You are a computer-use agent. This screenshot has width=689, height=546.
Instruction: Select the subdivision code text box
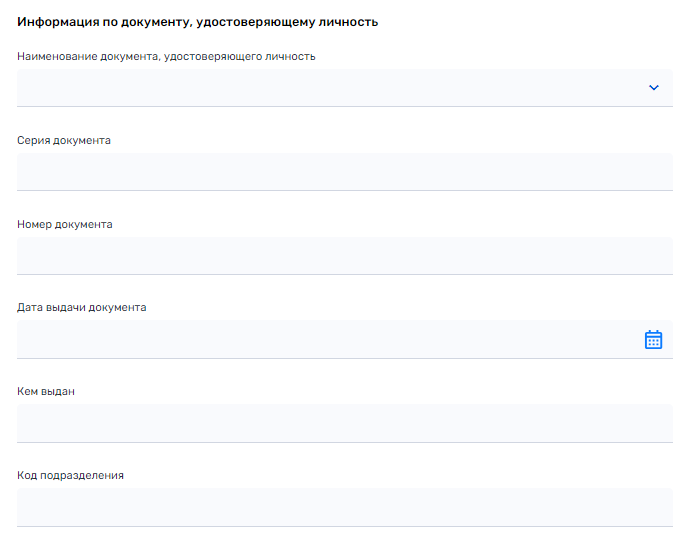[x=345, y=507]
